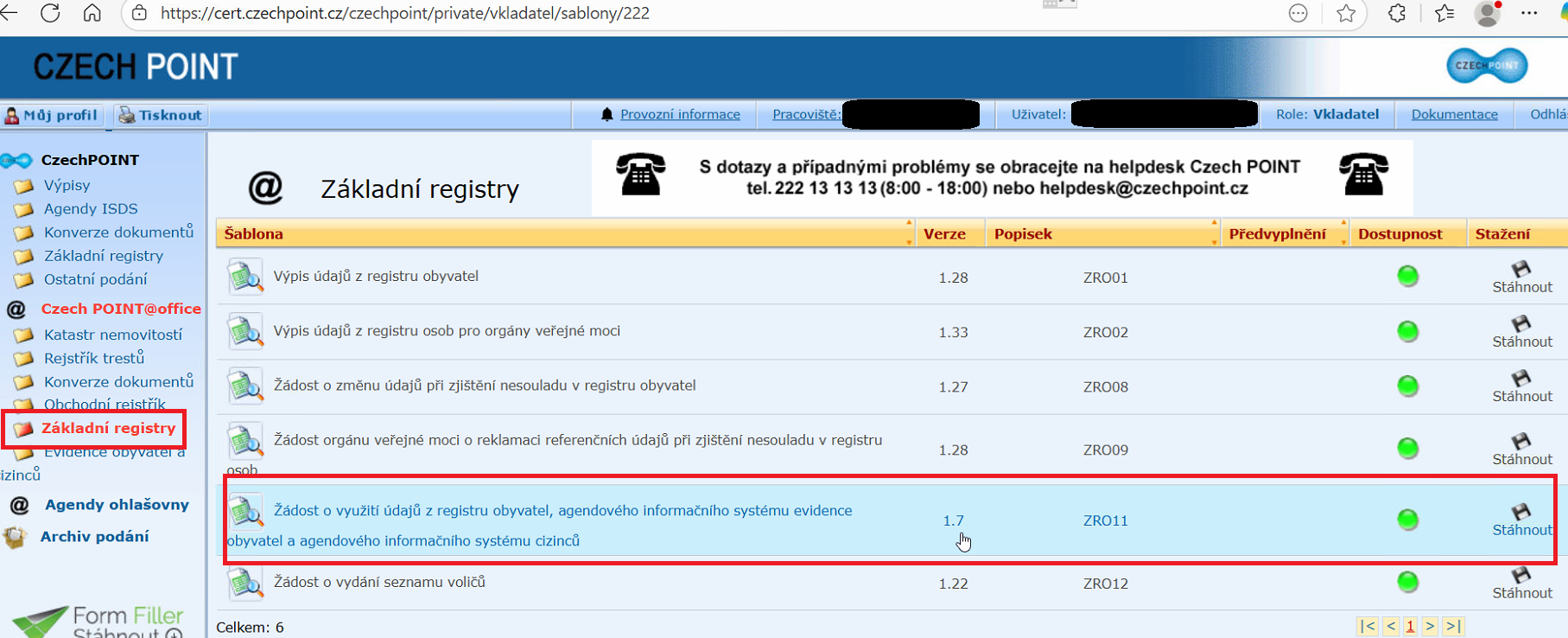Open Výpisy folder in sidebar
1568x638 pixels.
coord(67,185)
